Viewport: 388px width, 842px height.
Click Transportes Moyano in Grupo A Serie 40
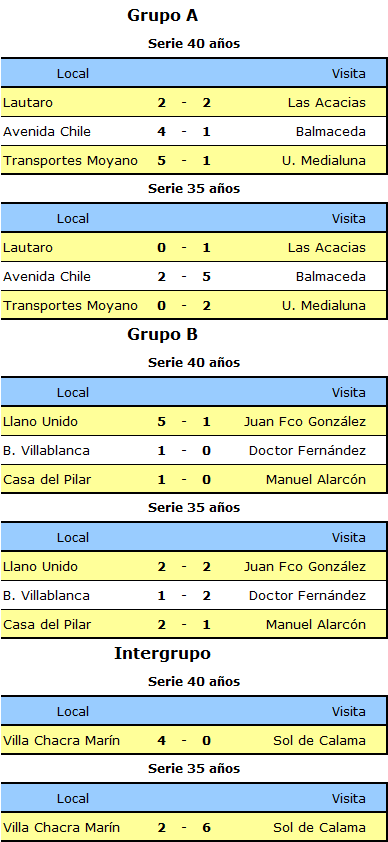pos(70,161)
